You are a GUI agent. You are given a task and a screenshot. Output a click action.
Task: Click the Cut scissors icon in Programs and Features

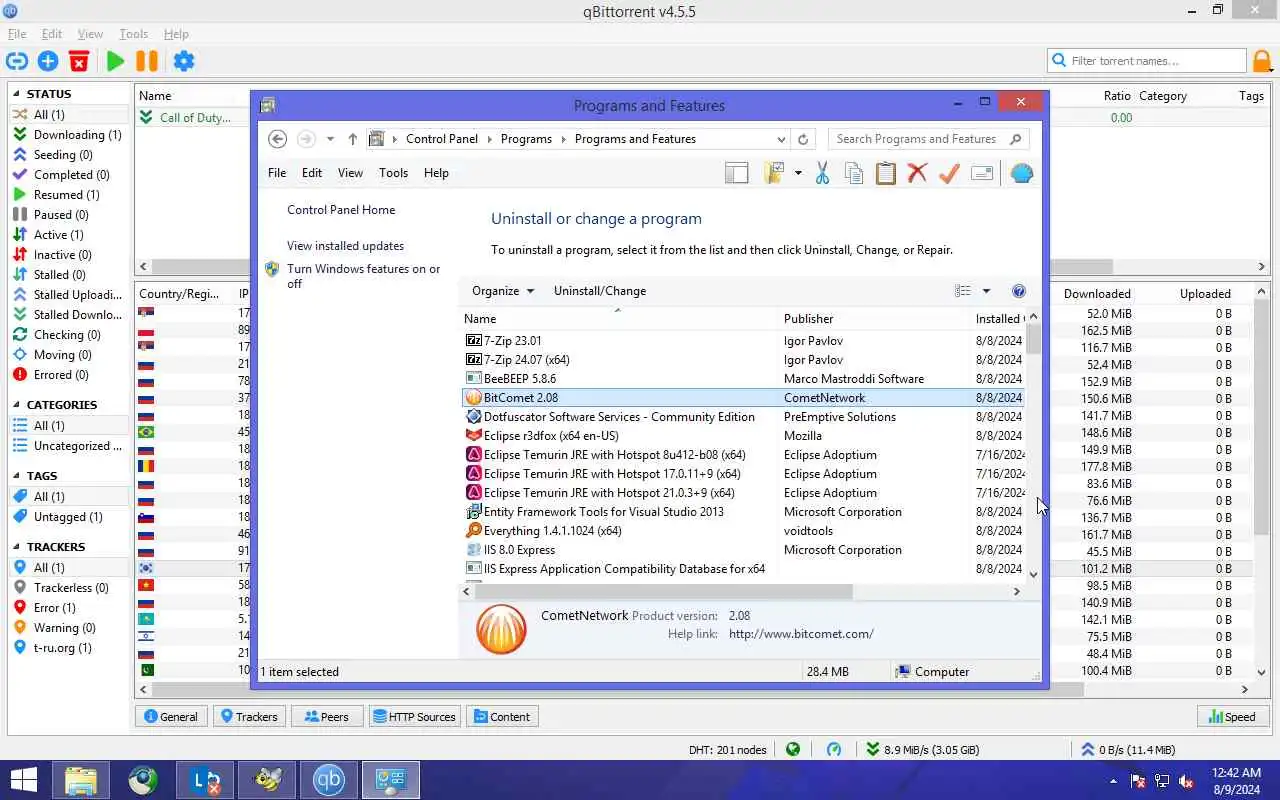[x=822, y=173]
